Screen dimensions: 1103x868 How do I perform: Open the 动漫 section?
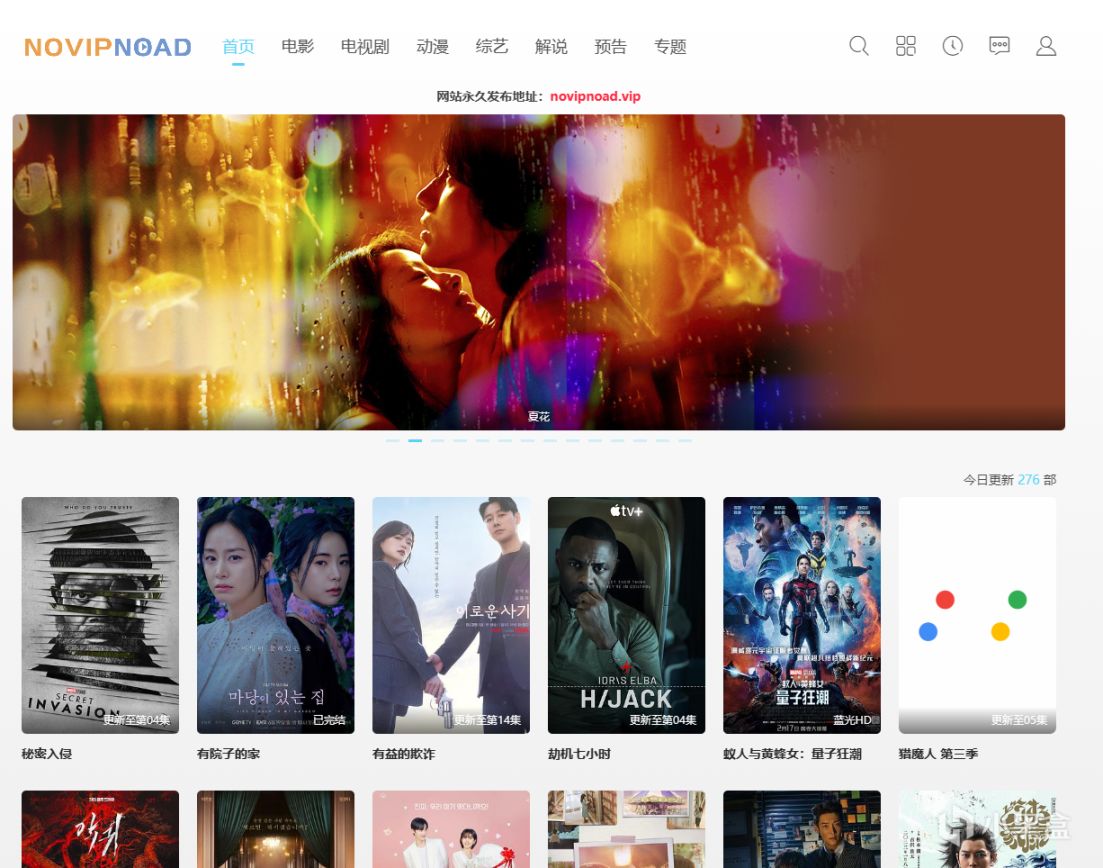click(x=433, y=46)
